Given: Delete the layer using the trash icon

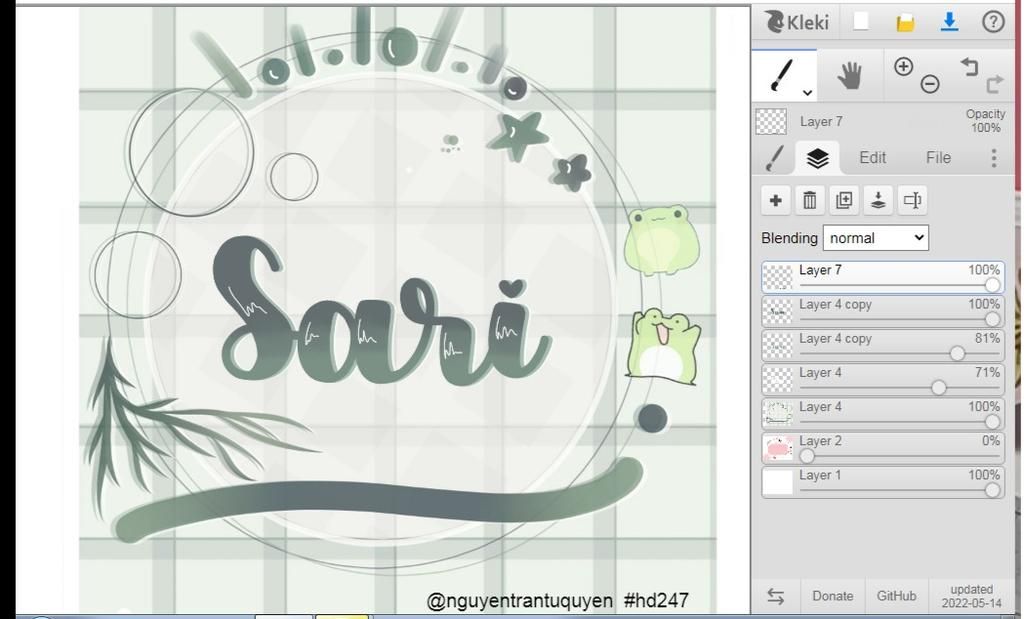Looking at the screenshot, I should pos(810,200).
